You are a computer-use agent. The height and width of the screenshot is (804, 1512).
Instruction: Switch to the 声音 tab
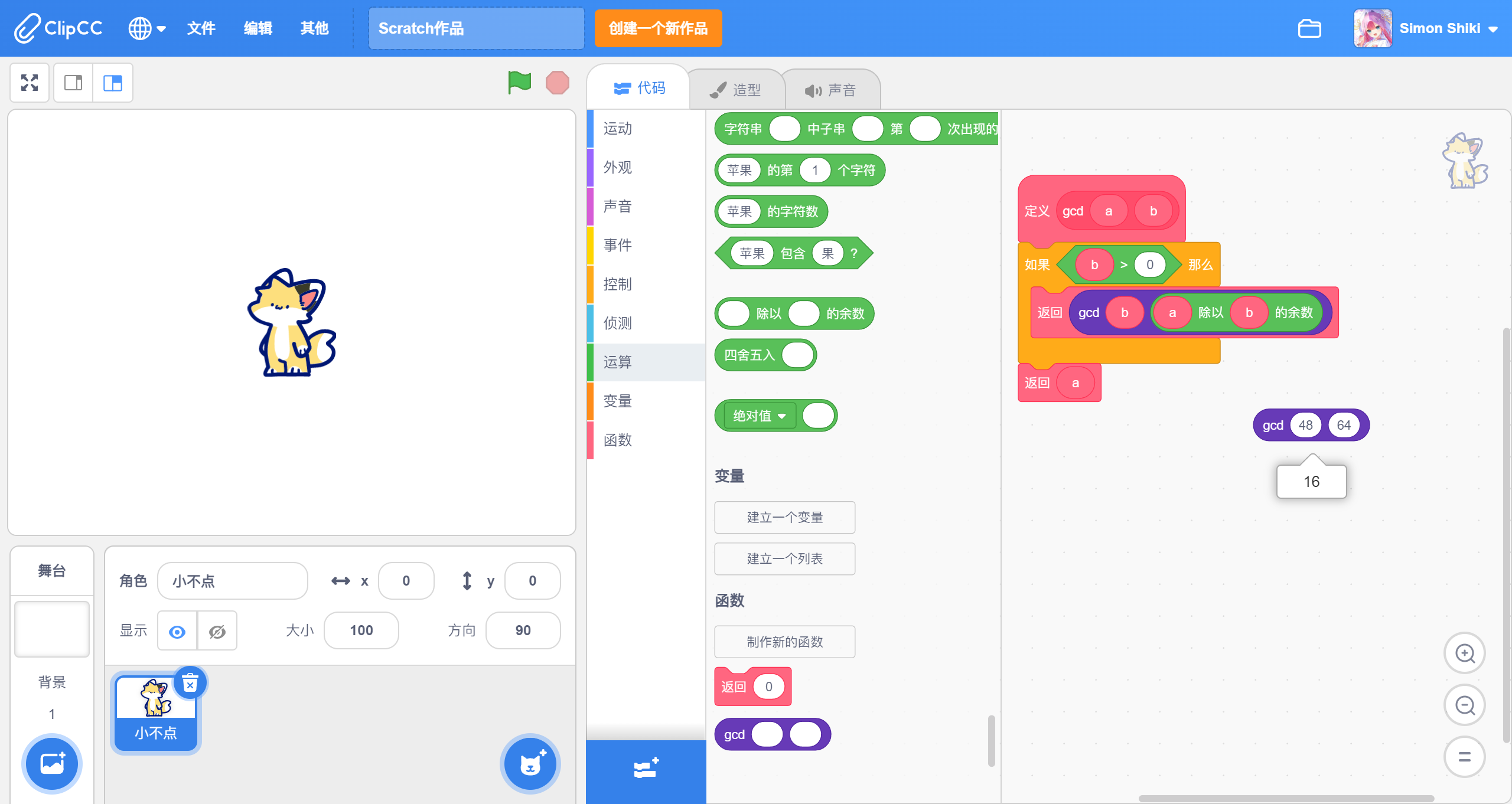tap(830, 90)
